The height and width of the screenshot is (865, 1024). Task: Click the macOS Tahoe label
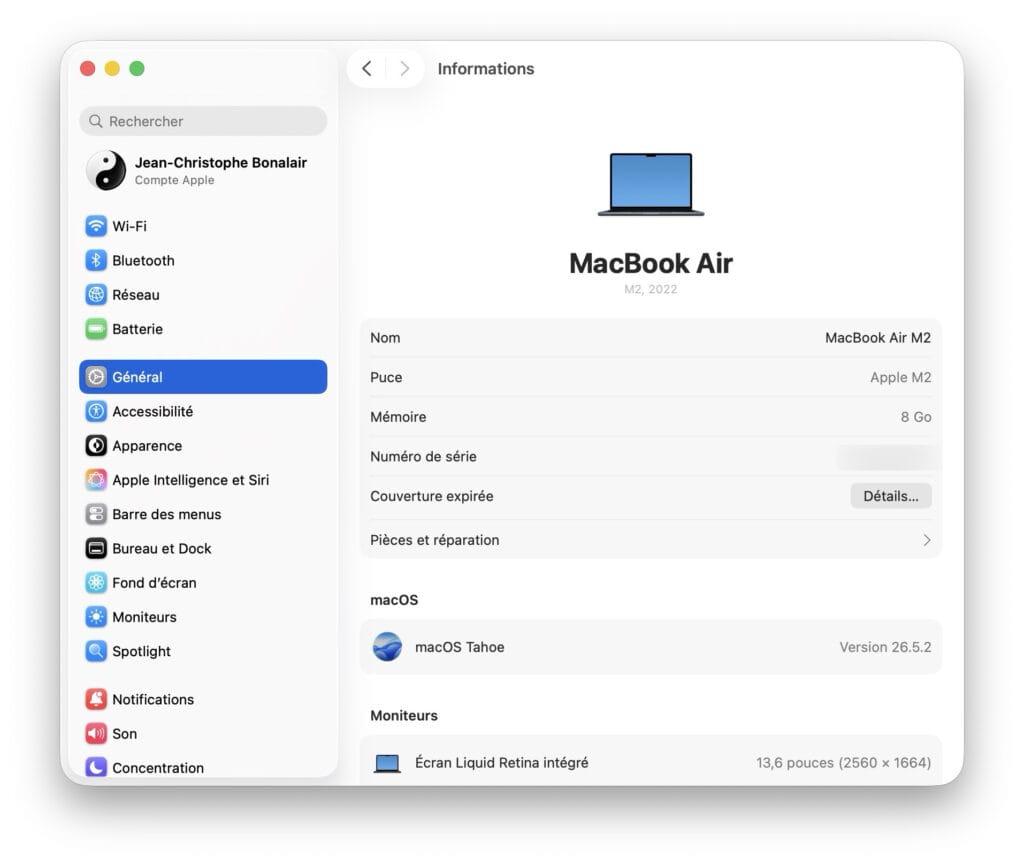click(x=460, y=647)
